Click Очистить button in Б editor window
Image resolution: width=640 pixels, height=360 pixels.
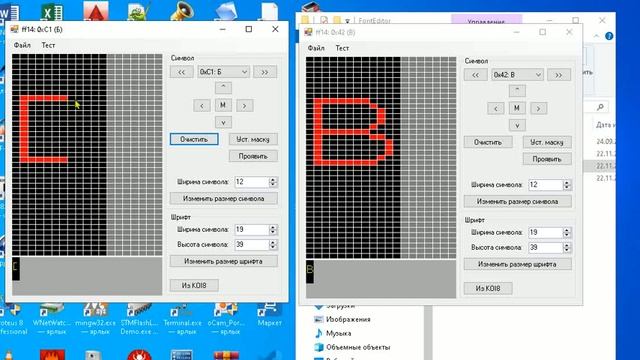pyautogui.click(x=194, y=139)
